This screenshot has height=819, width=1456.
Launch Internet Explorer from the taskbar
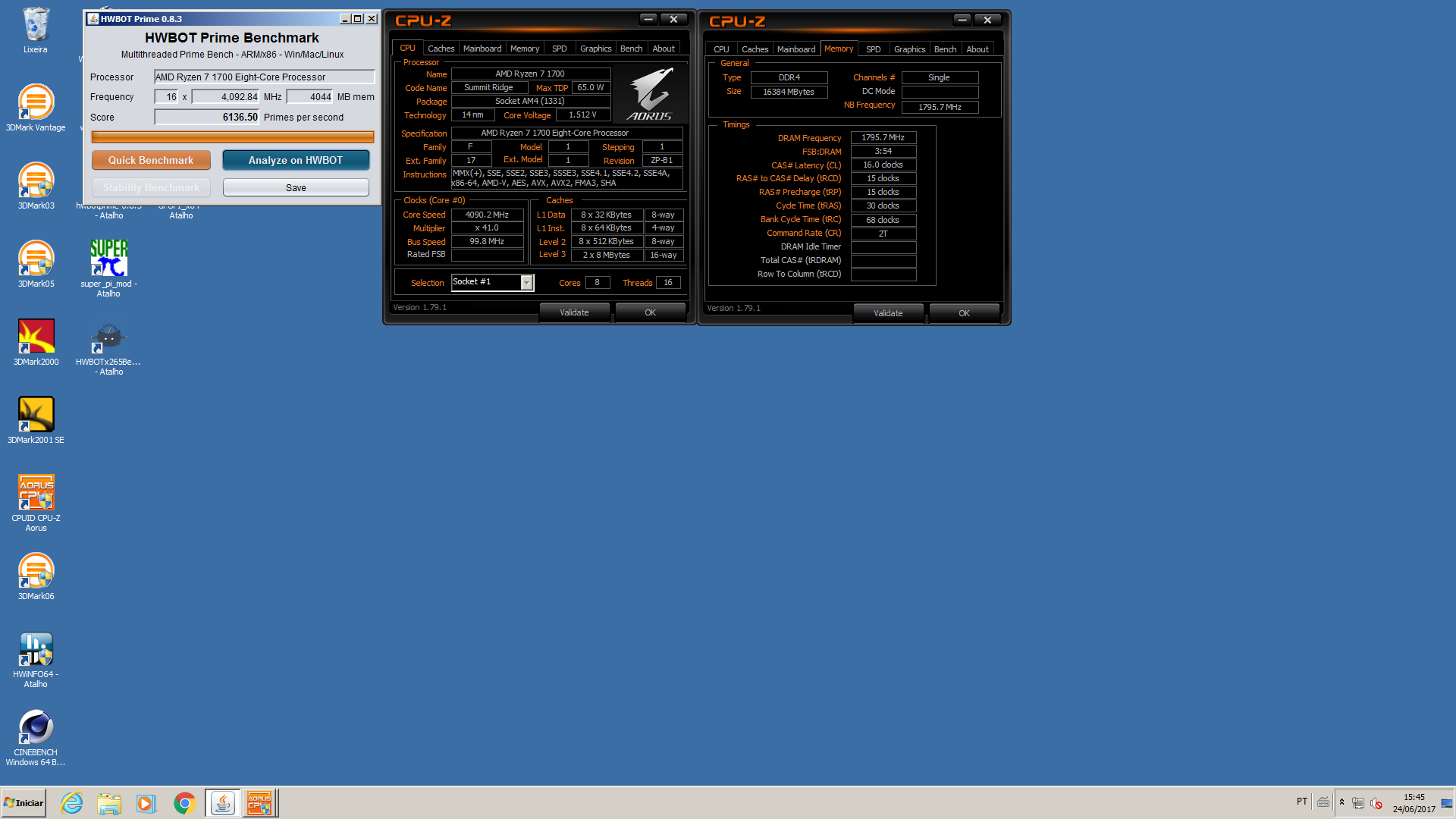[x=72, y=803]
